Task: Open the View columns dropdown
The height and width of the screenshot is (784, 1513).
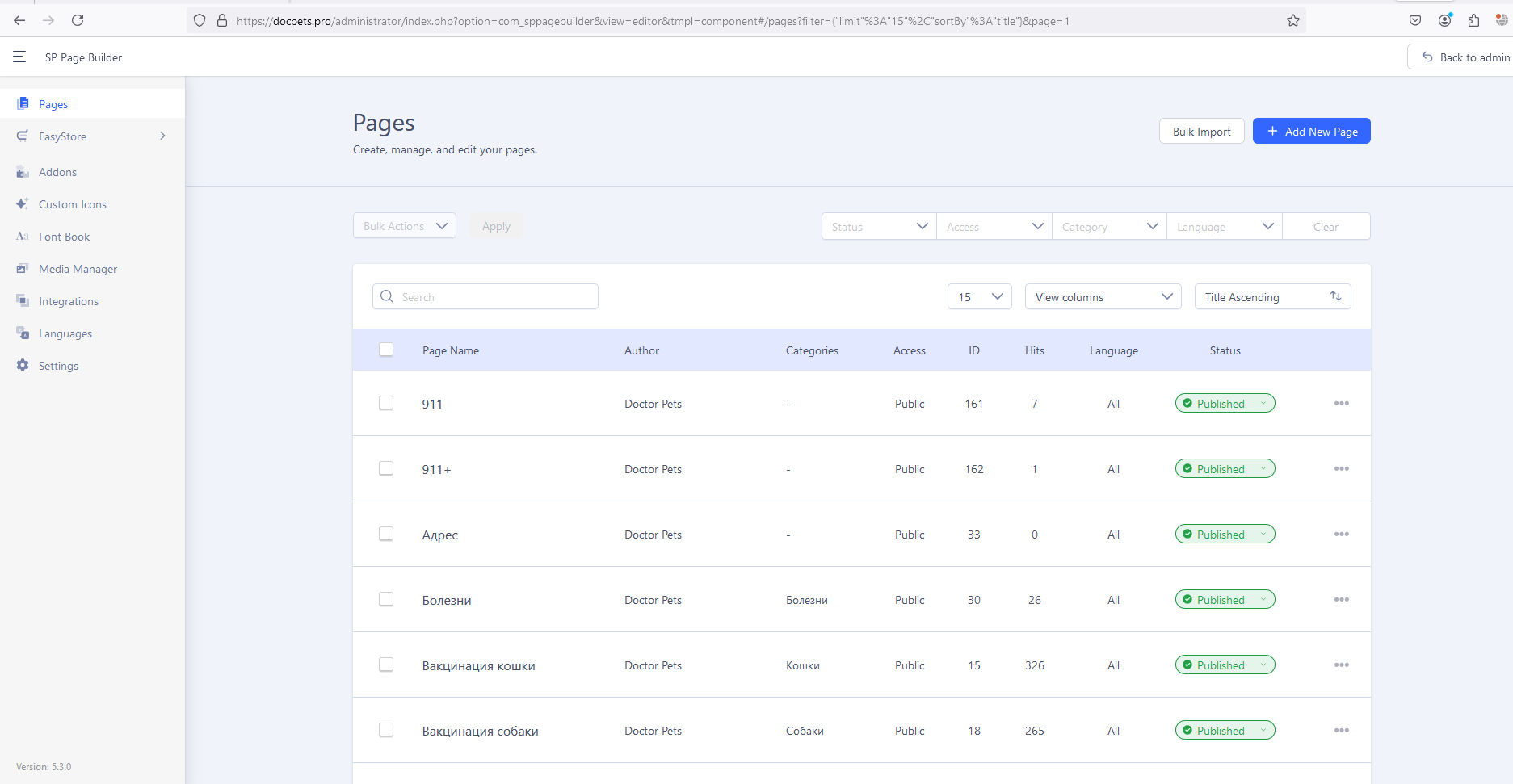Action: [1103, 296]
